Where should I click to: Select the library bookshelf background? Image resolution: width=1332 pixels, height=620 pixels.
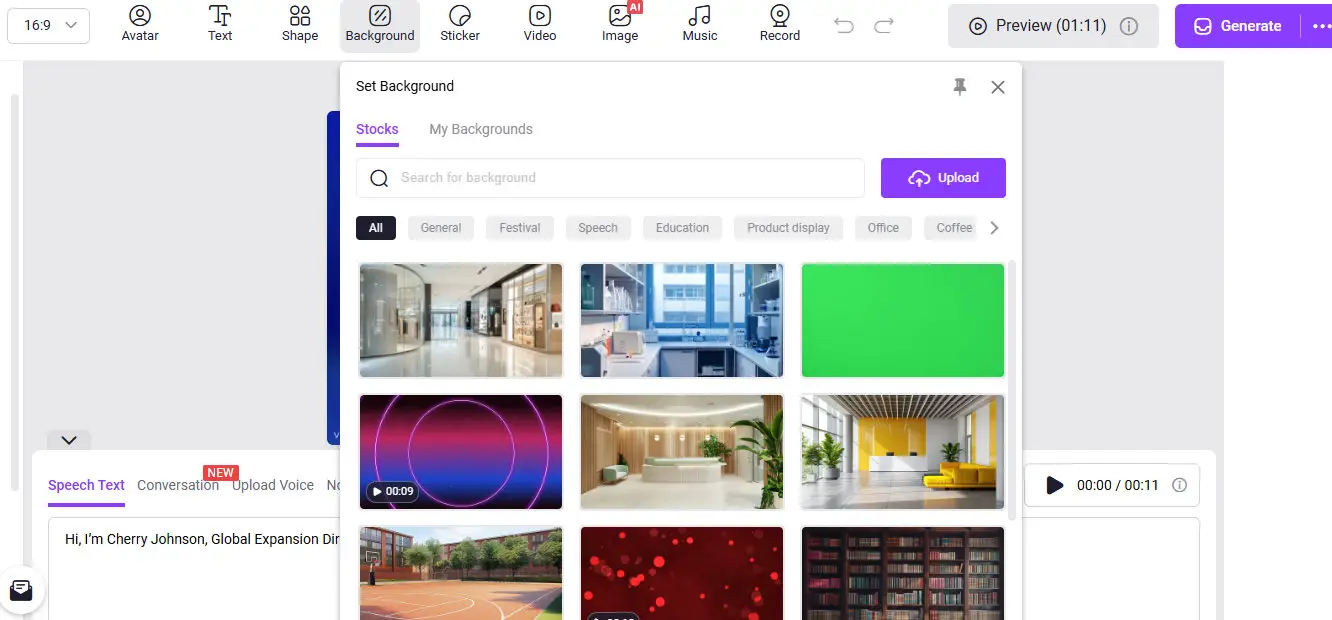tap(903, 573)
